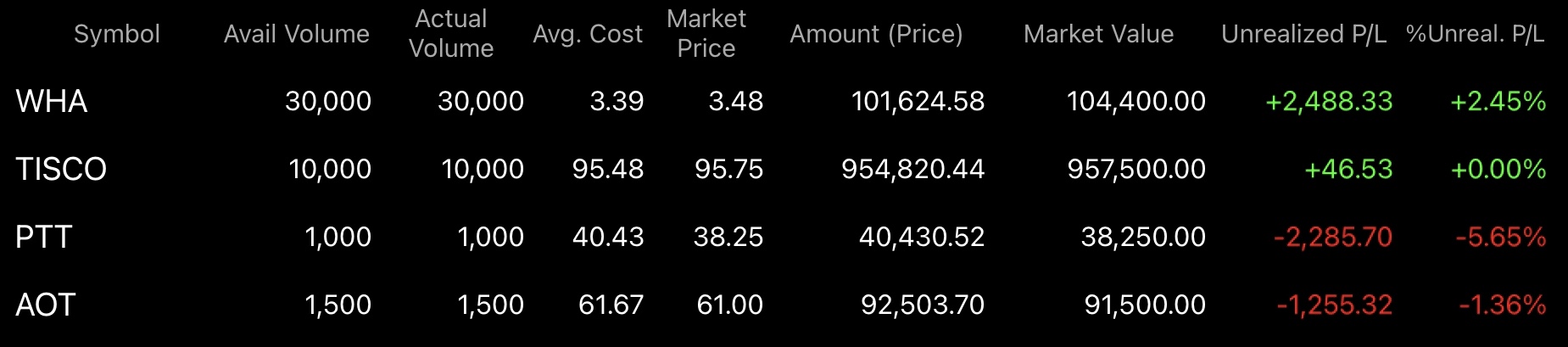Click the Actual Volume column header
The image size is (1568, 347).
tap(451, 34)
